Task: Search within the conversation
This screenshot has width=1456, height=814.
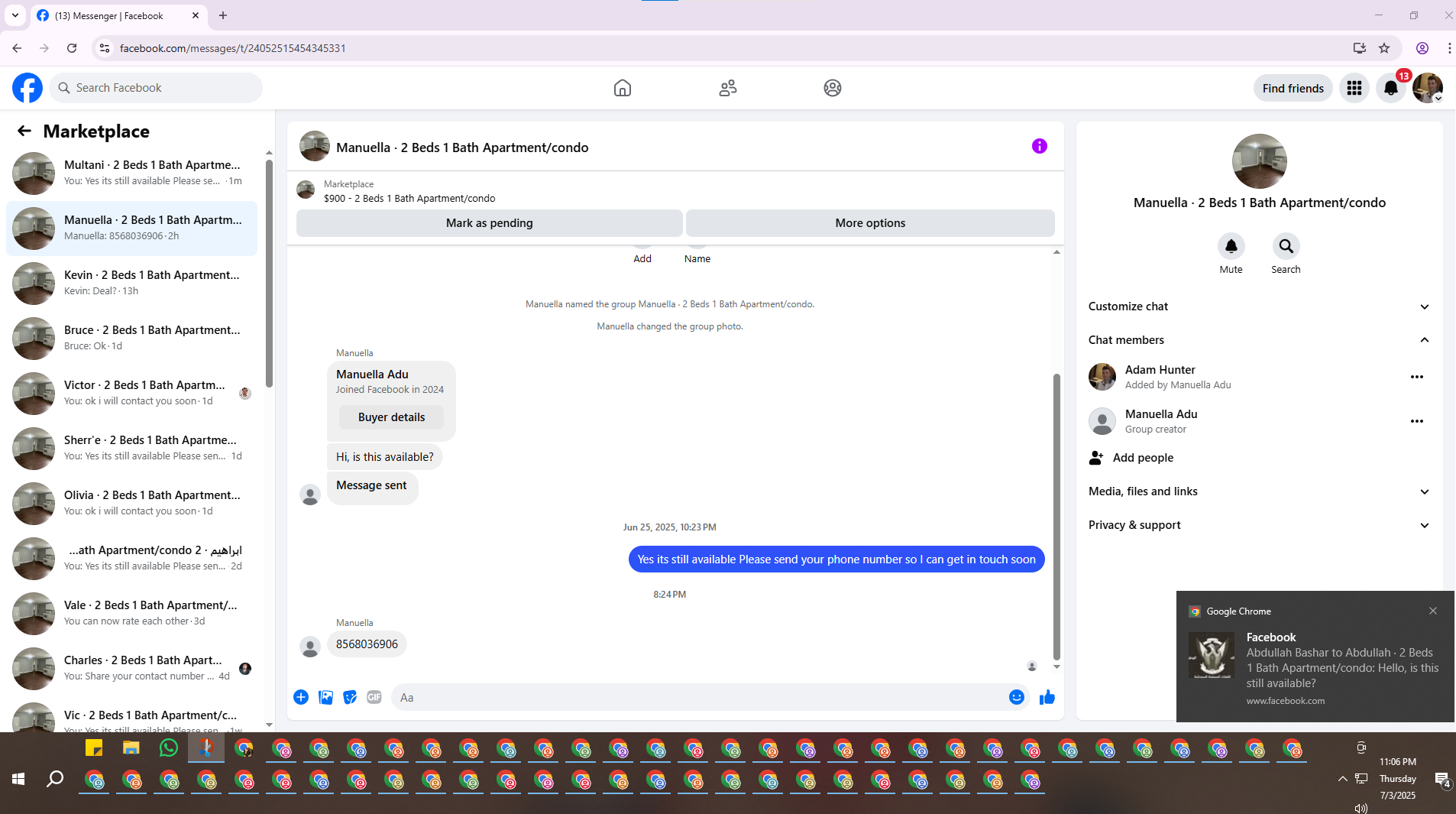Action: tap(1286, 246)
